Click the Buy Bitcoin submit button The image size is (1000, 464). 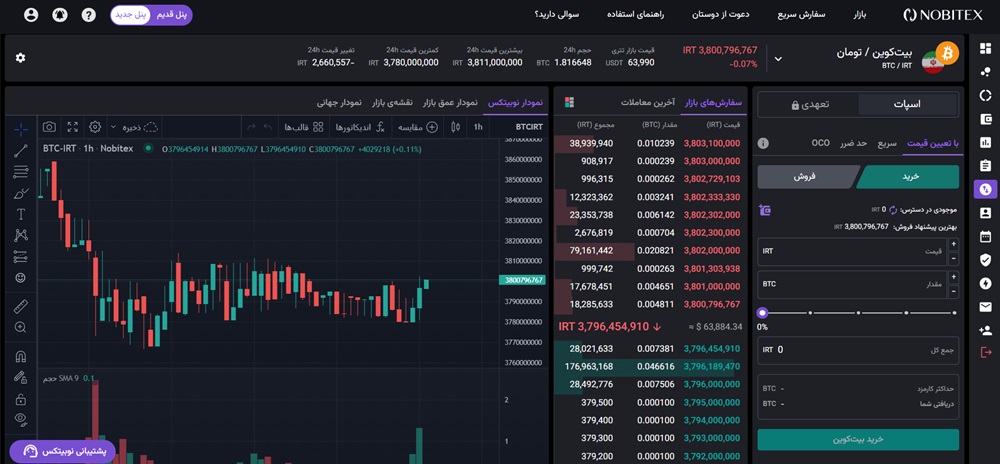point(858,440)
